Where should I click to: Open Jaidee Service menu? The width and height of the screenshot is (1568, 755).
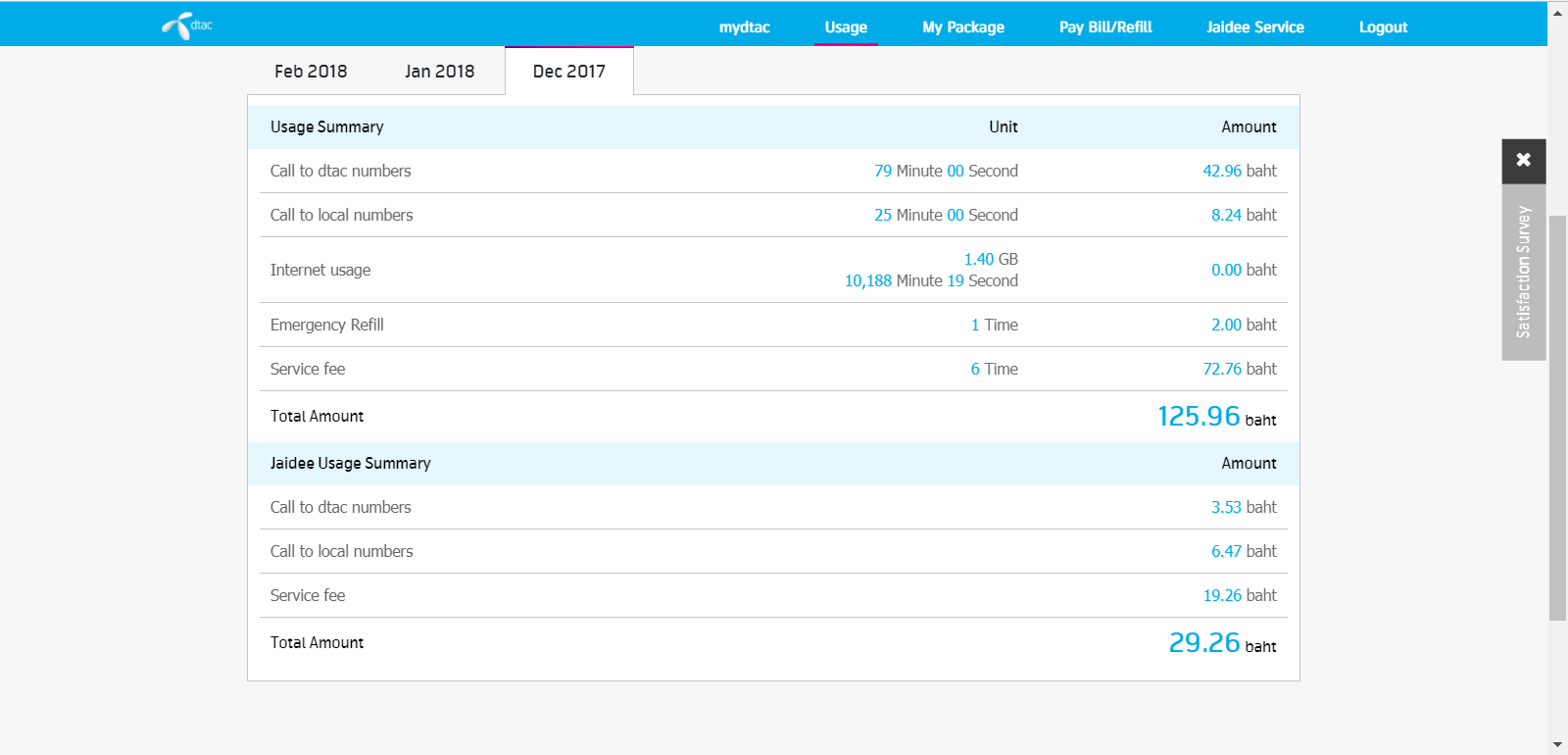[1254, 27]
